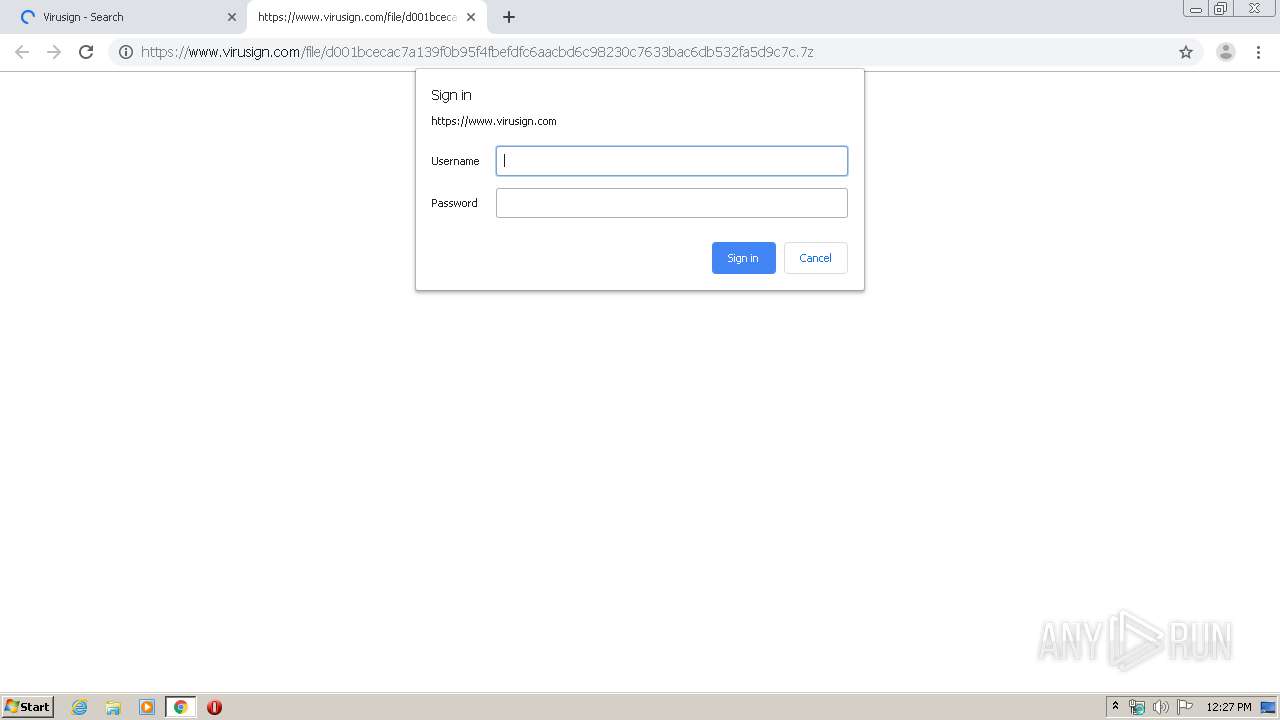1280x720 pixels.
Task: Open Windows Explorer folder icon in taskbar
Action: pyautogui.click(x=113, y=707)
